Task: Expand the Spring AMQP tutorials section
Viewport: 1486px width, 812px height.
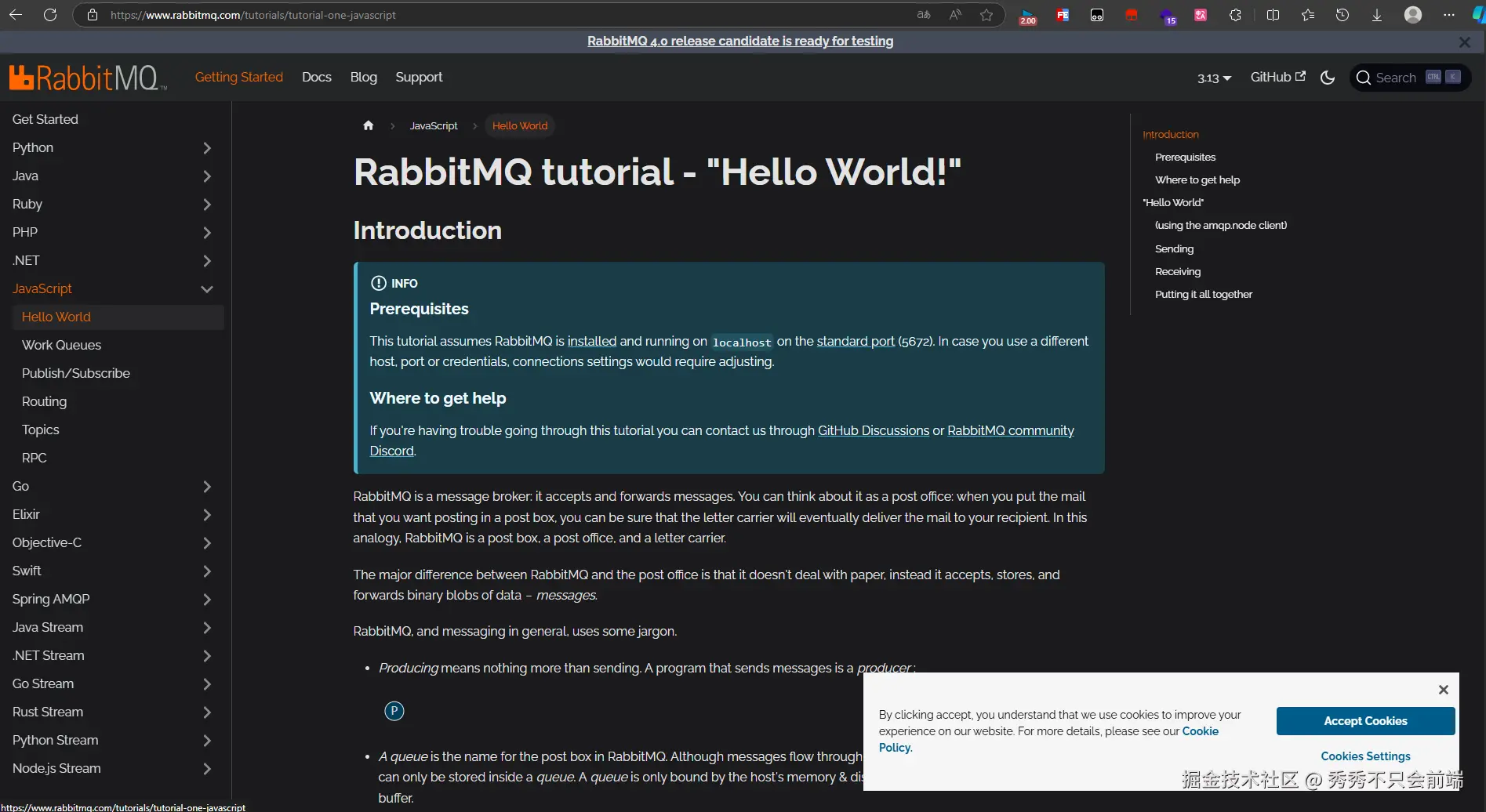Action: (207, 599)
